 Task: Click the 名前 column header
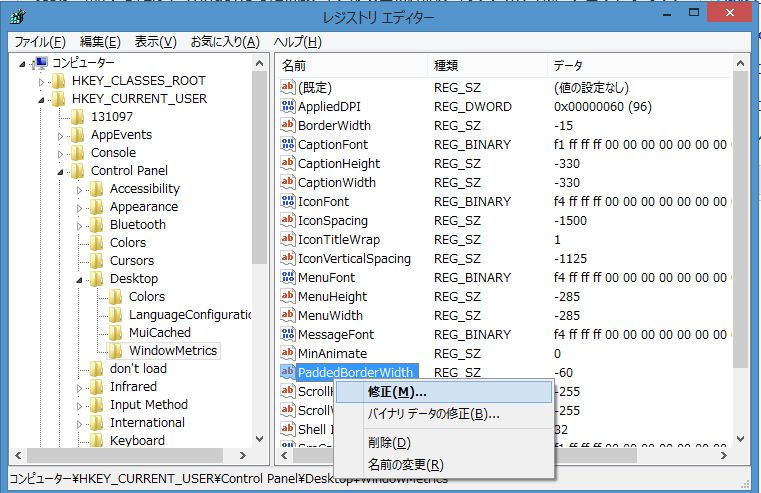(350, 65)
